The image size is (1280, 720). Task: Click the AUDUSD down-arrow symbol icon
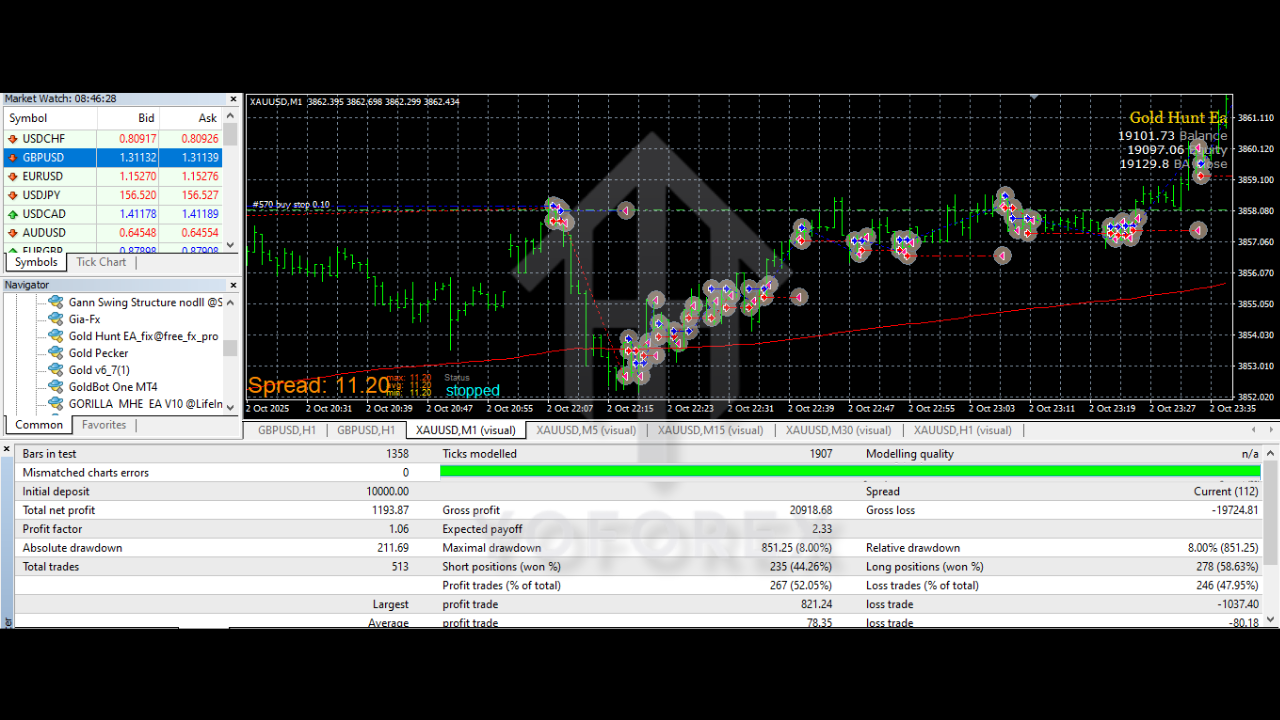point(13,233)
